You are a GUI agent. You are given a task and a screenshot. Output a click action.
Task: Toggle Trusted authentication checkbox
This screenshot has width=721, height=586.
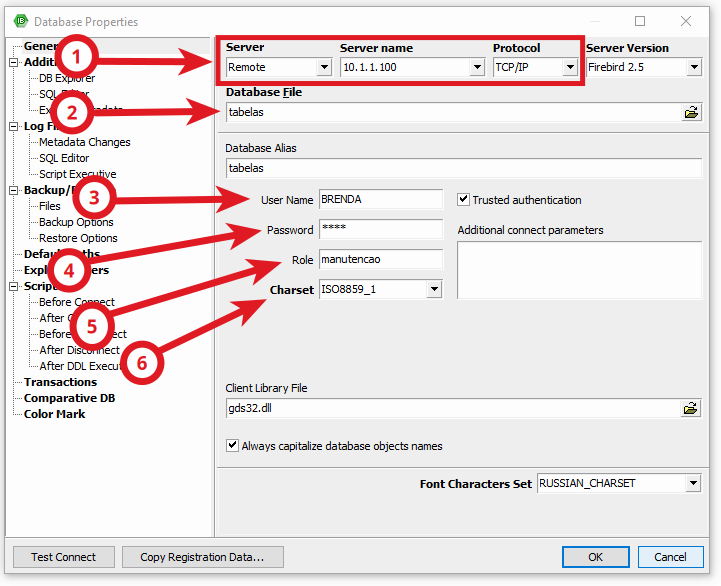click(464, 200)
